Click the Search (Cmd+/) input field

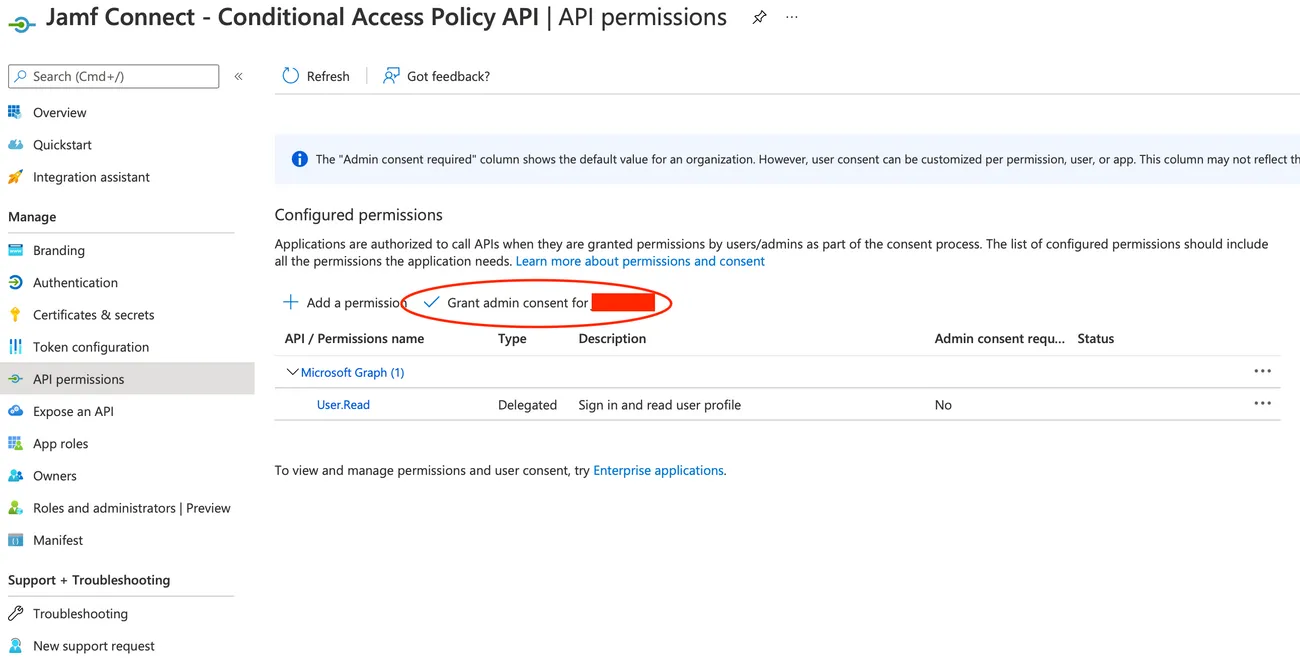tap(113, 76)
